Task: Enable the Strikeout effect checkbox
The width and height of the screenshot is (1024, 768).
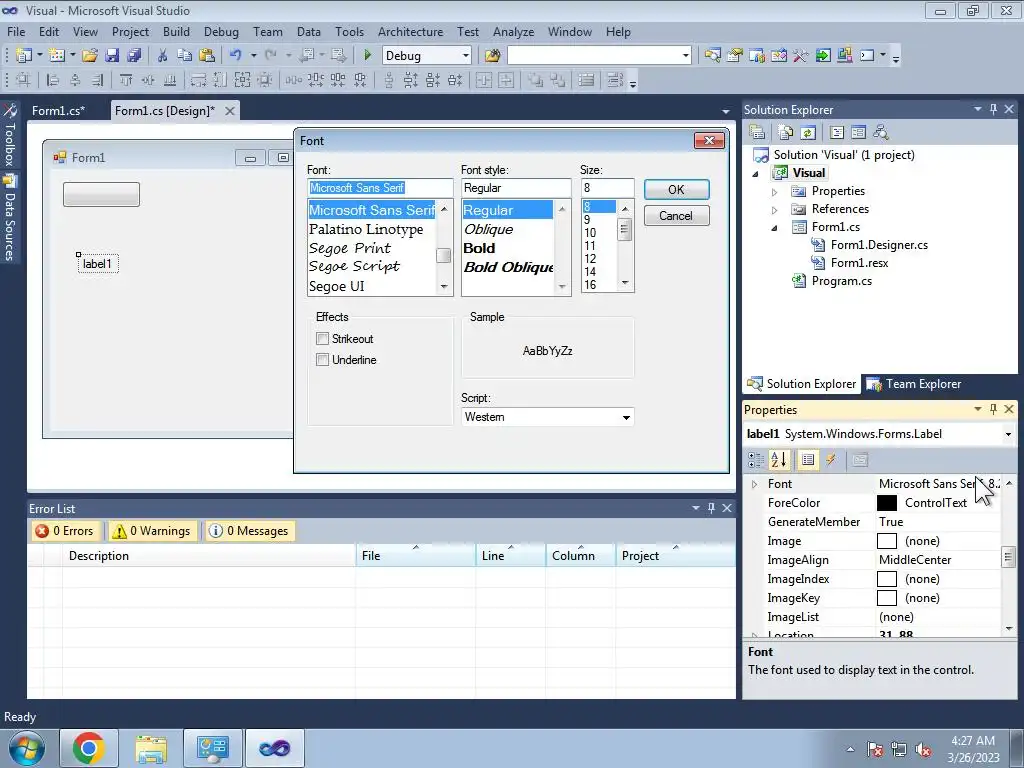Action: click(x=322, y=338)
